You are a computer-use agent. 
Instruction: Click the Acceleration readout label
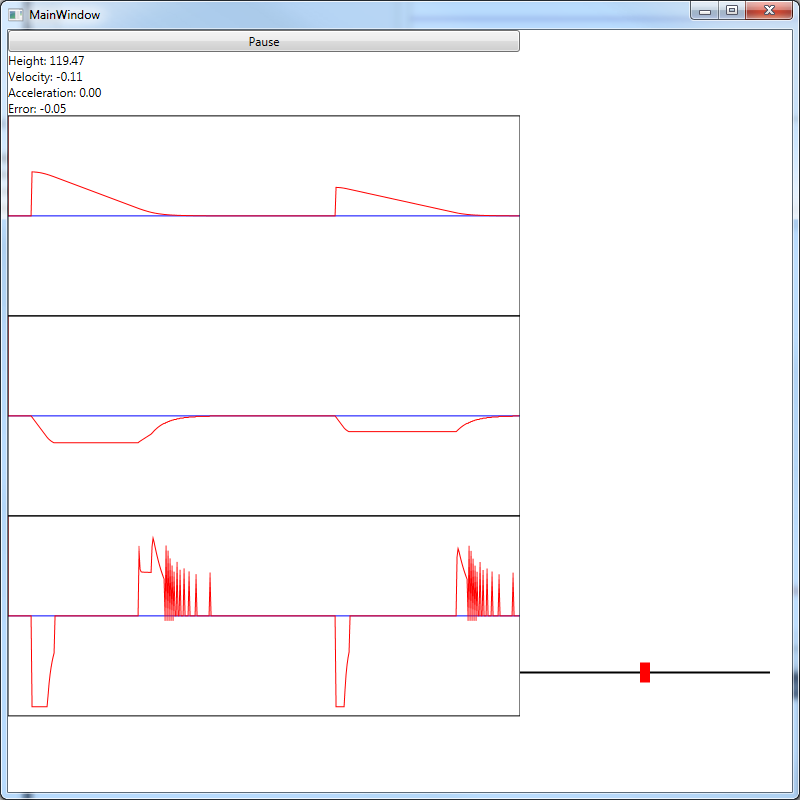[x=54, y=93]
